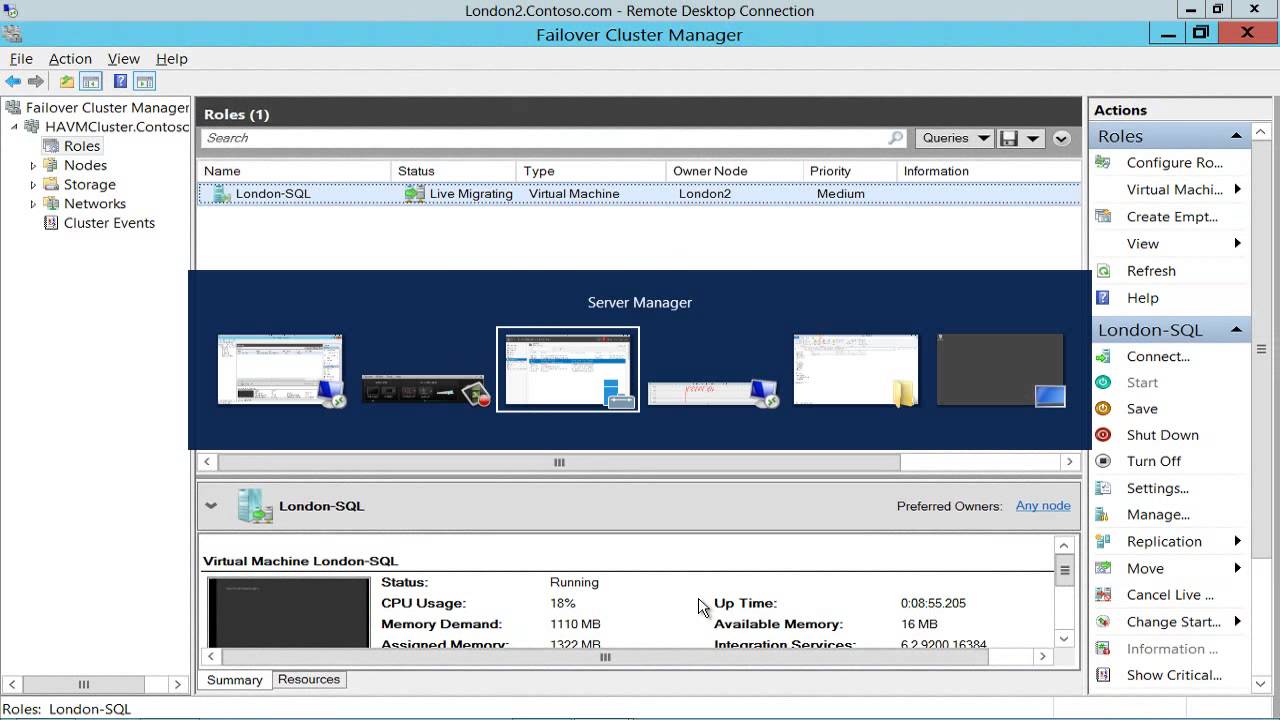
Task: Click the Configure Role action icon
Action: 1103,162
